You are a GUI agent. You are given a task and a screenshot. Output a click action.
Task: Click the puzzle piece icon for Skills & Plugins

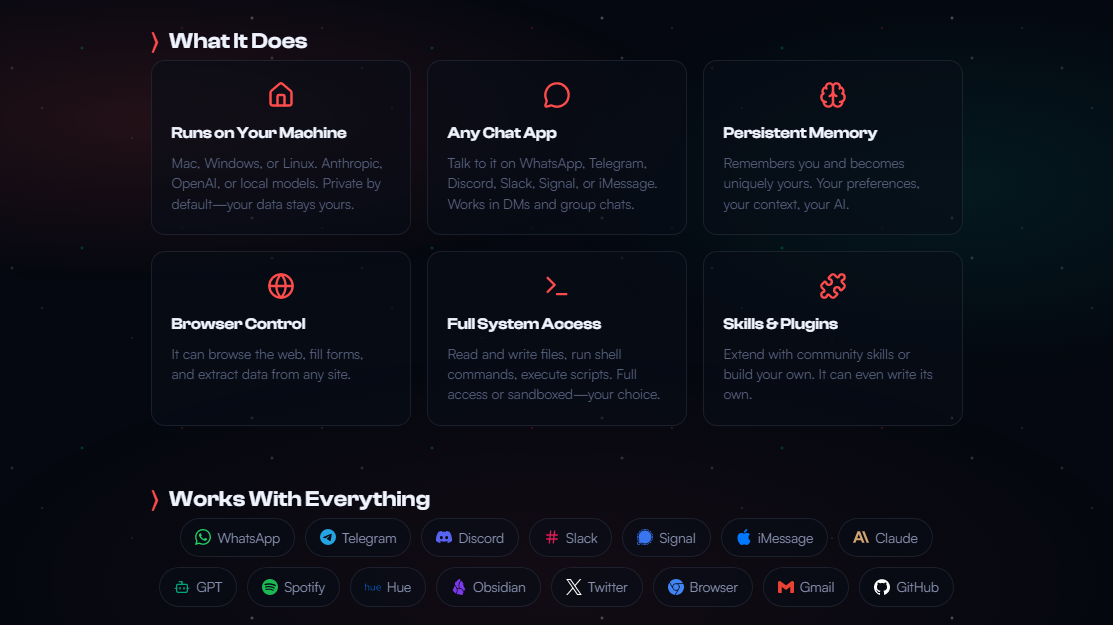833,286
